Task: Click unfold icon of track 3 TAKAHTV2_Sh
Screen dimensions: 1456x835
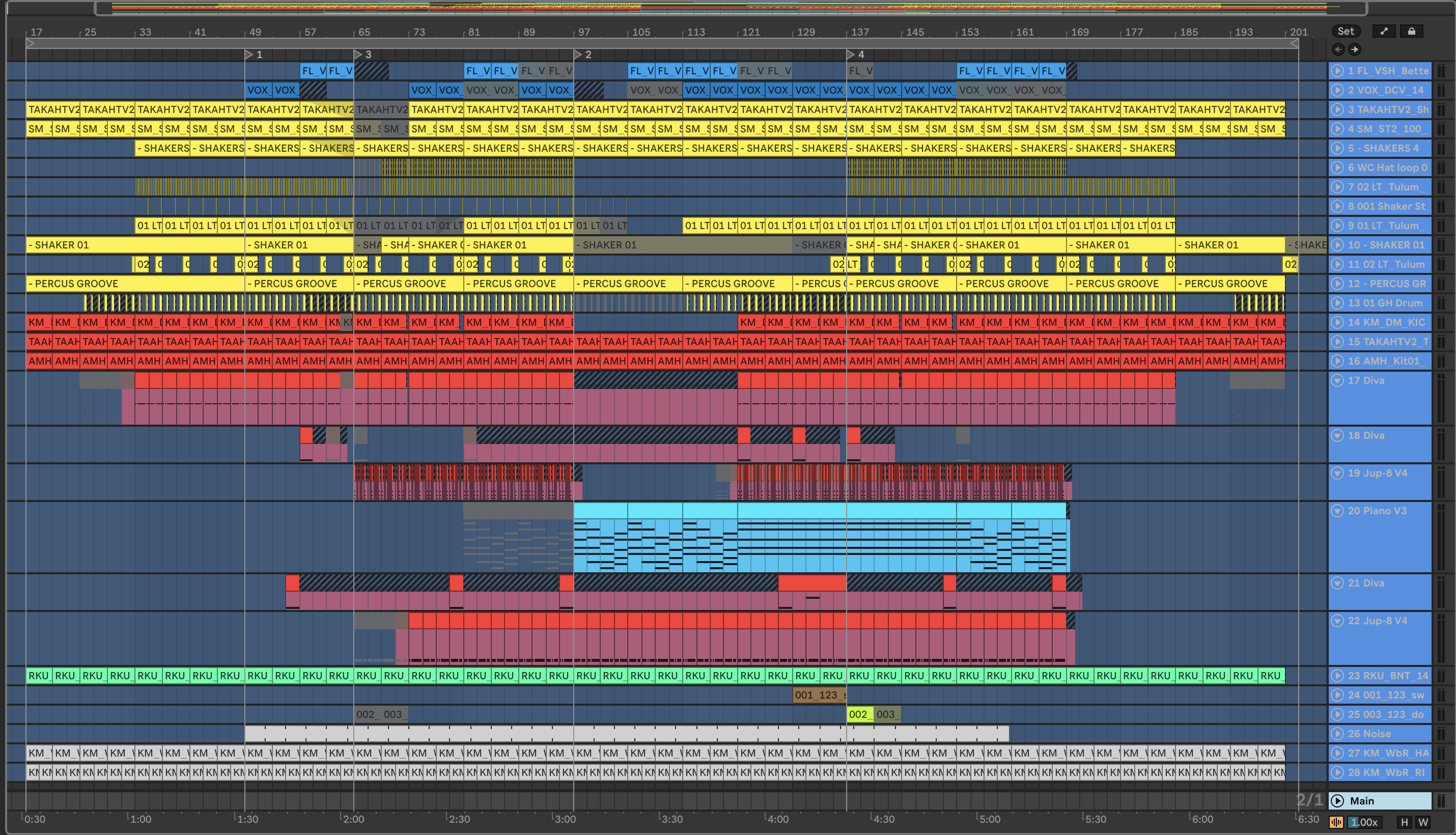Action: click(x=1337, y=109)
